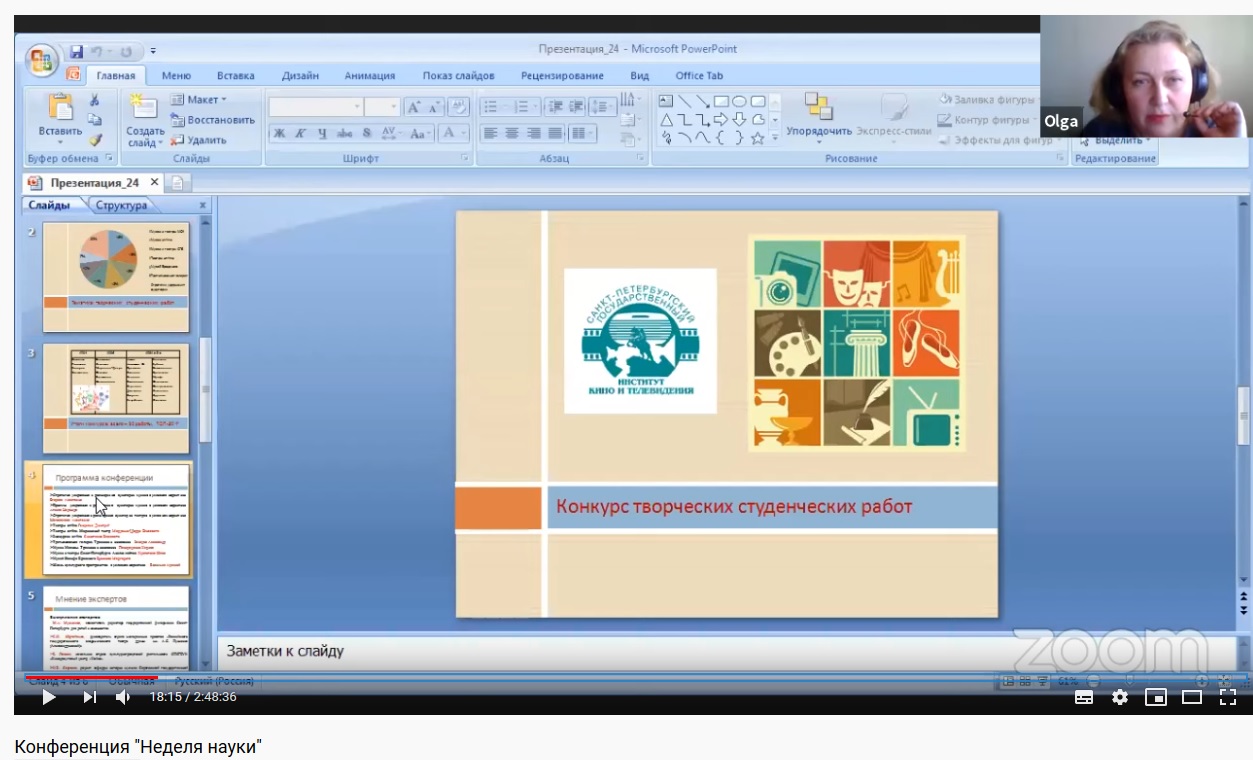Create a new slide with Создать слайд icon
Viewport: 1253px width, 760px height.
(144, 107)
